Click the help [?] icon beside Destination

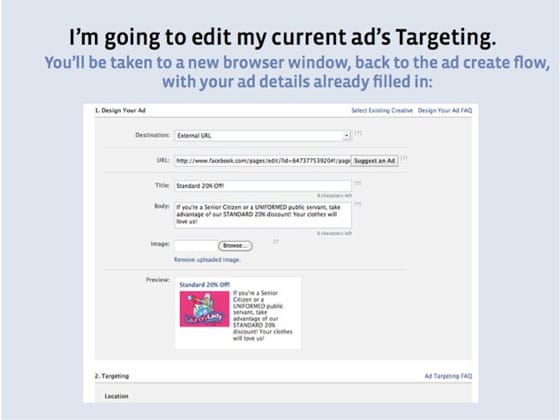coord(358,133)
